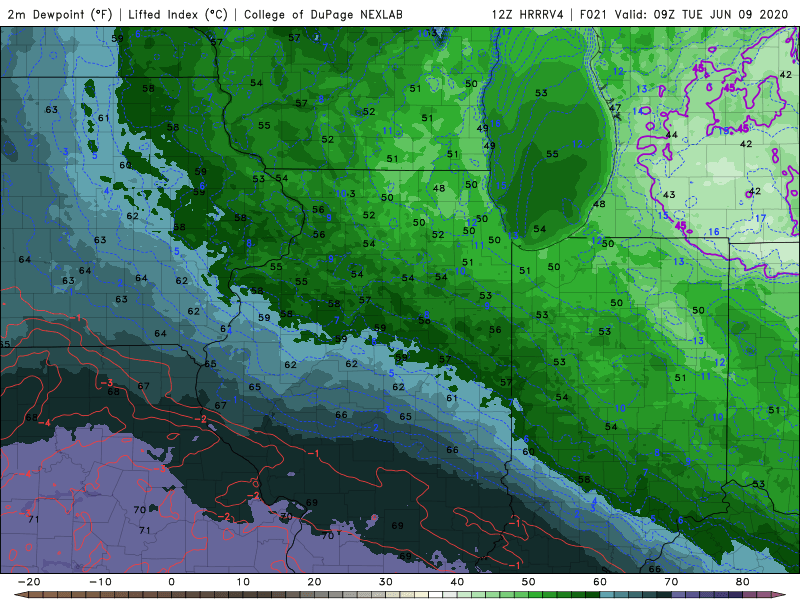This screenshot has height=600, width=800.
Task: Click the "20" label under the color bar
Action: click(314, 582)
